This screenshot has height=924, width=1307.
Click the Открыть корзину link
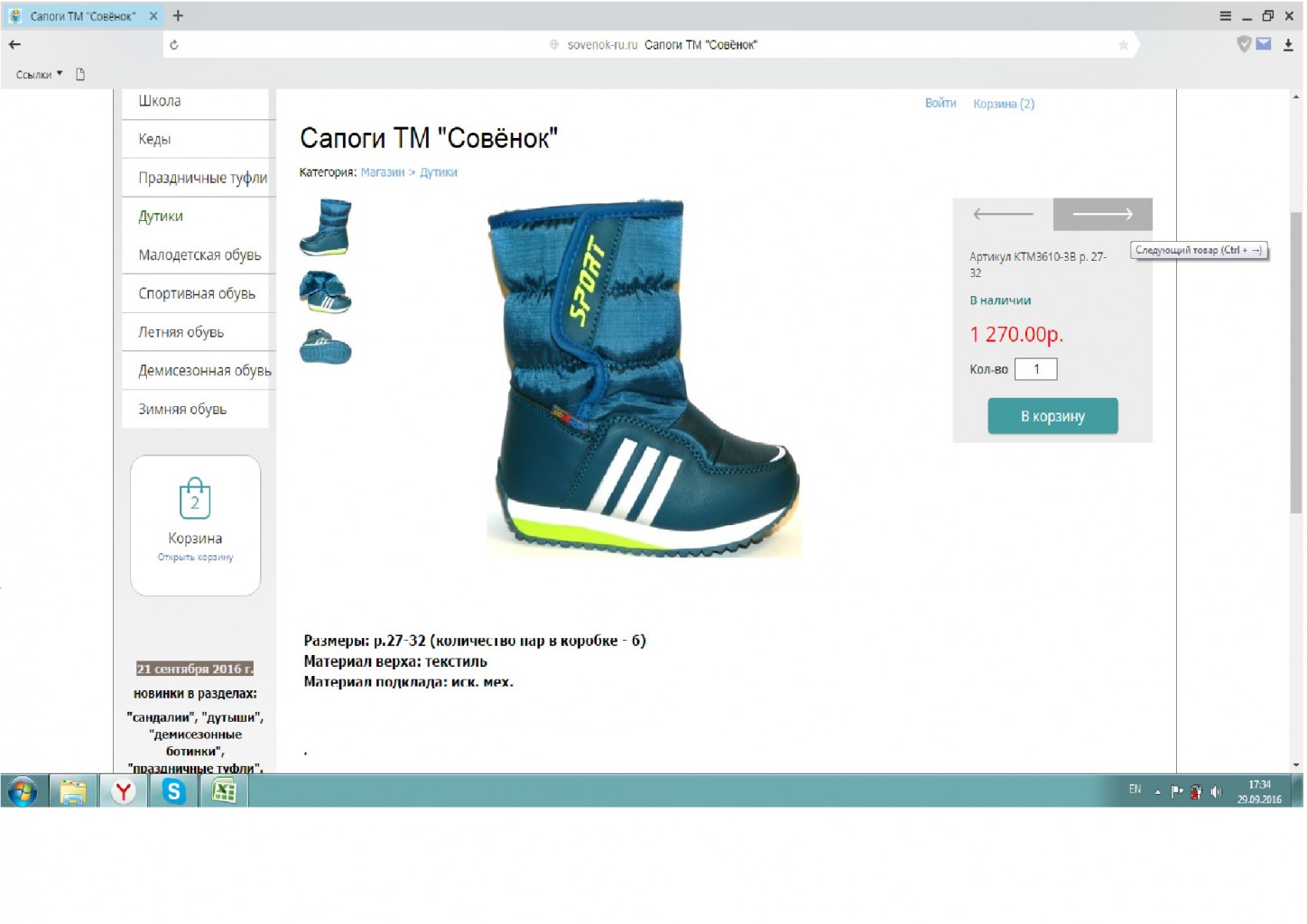click(195, 558)
